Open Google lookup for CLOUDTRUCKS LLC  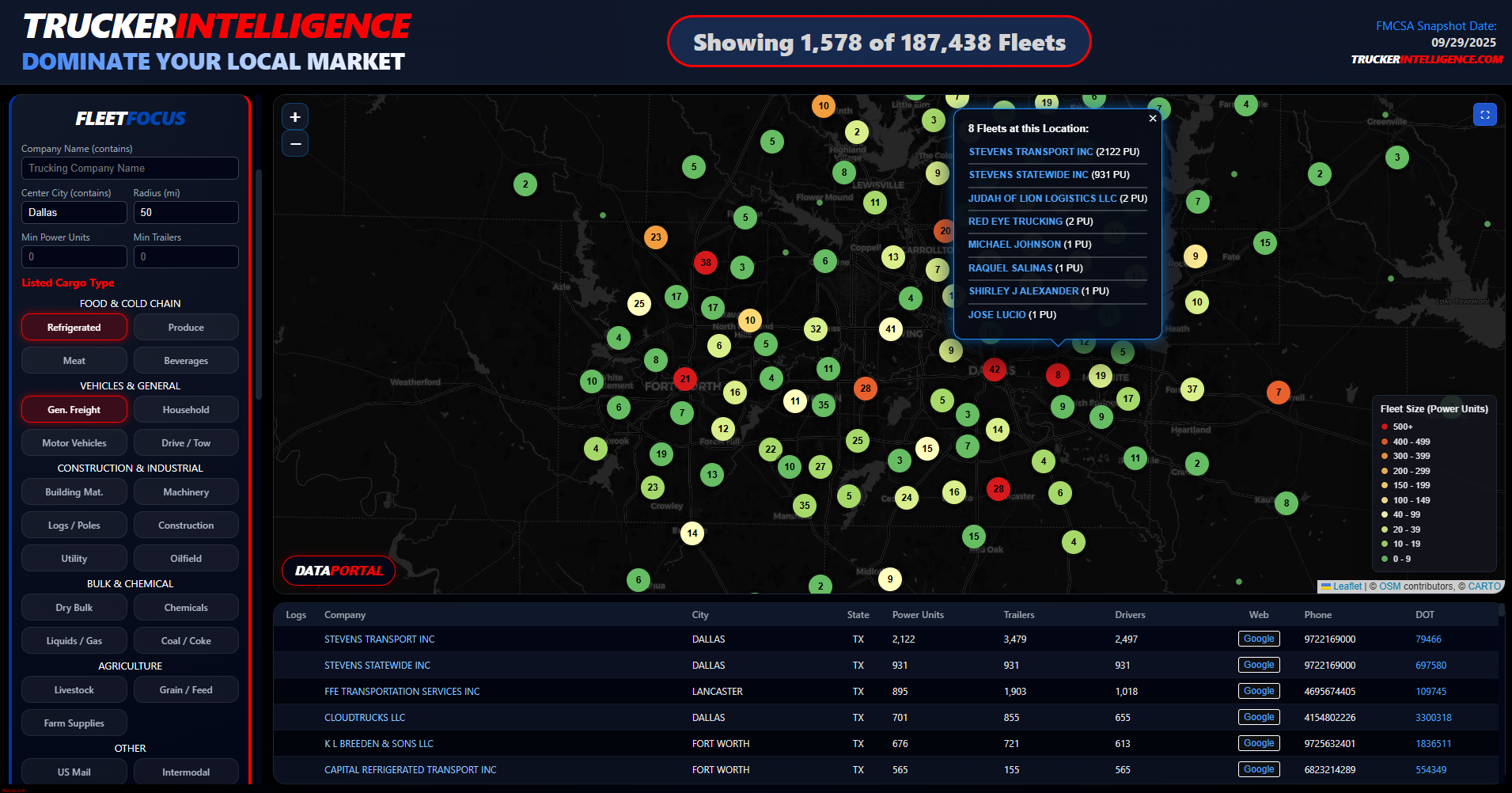point(1258,717)
